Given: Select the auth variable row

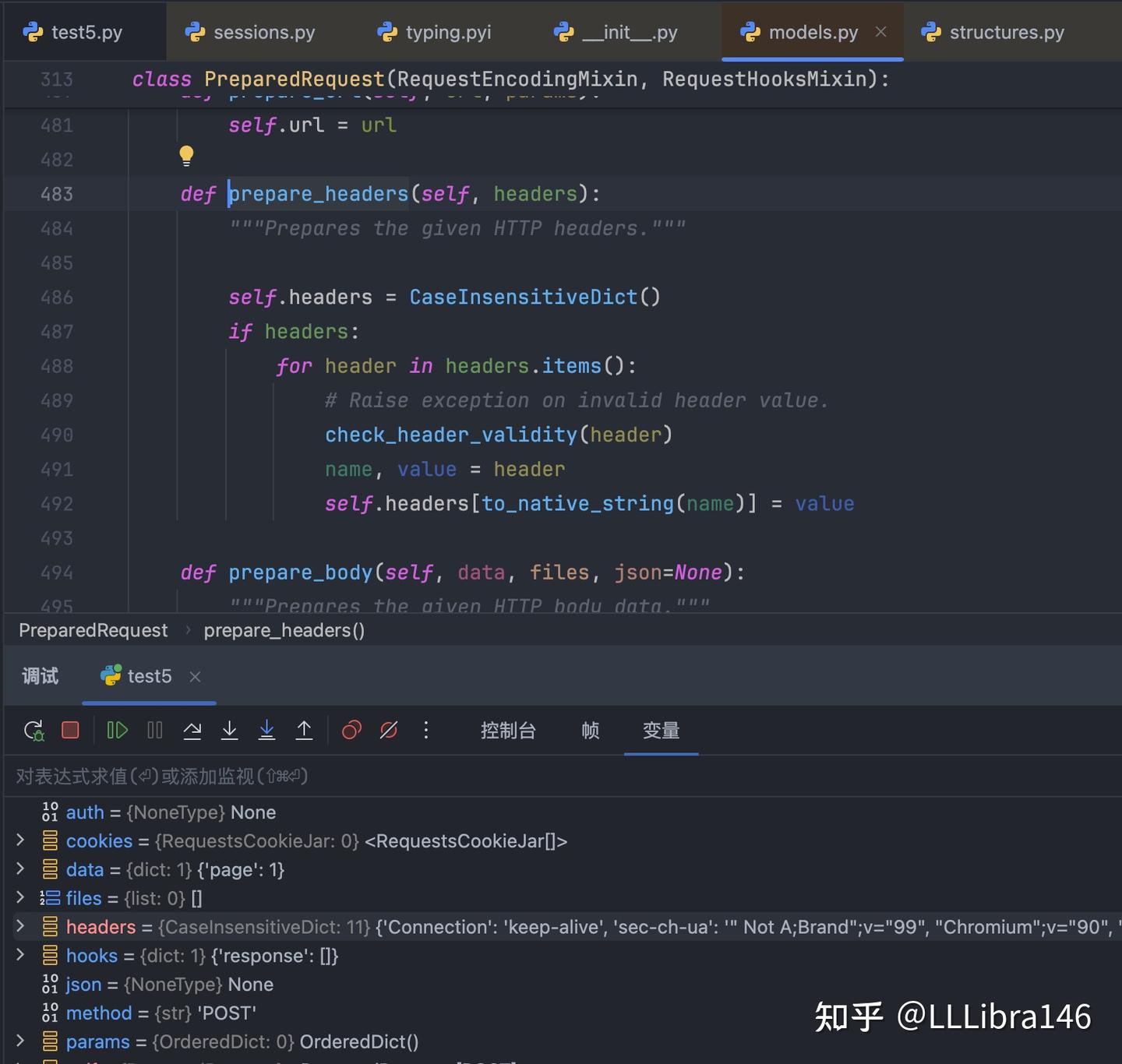Looking at the screenshot, I should 561,812.
